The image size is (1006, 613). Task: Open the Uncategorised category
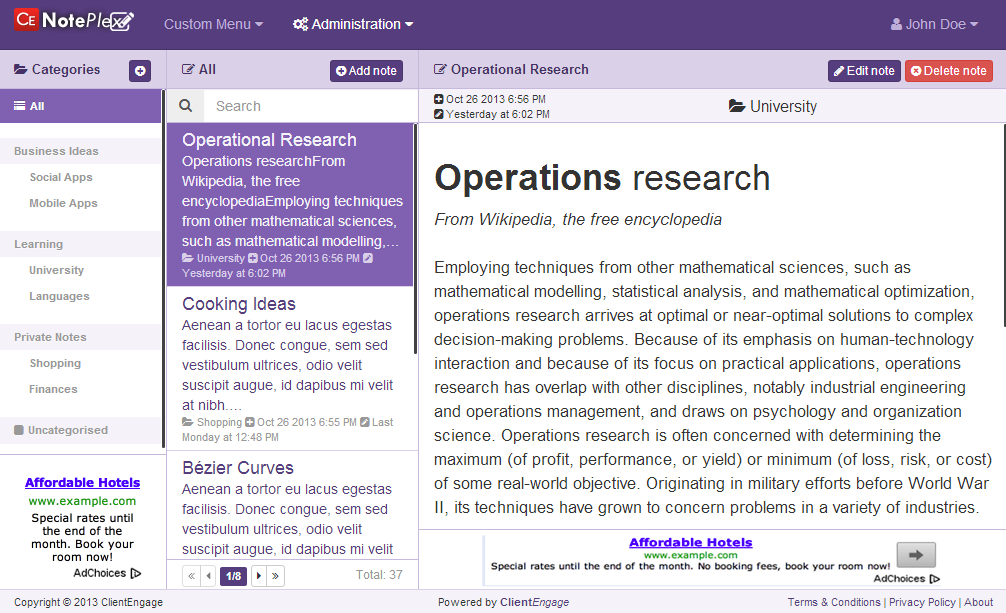click(x=67, y=430)
